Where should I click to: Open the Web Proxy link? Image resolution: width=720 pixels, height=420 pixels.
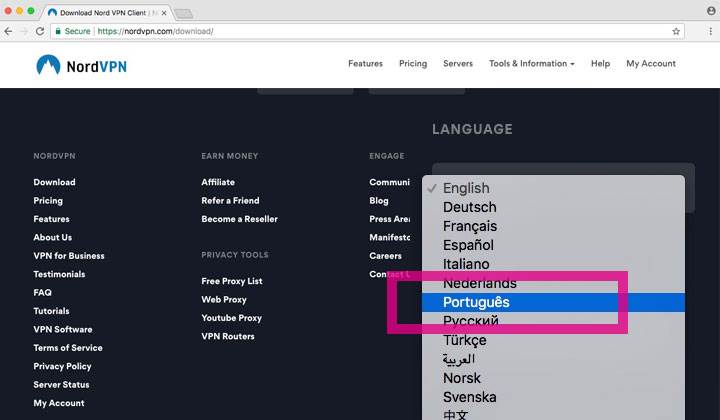tap(224, 299)
